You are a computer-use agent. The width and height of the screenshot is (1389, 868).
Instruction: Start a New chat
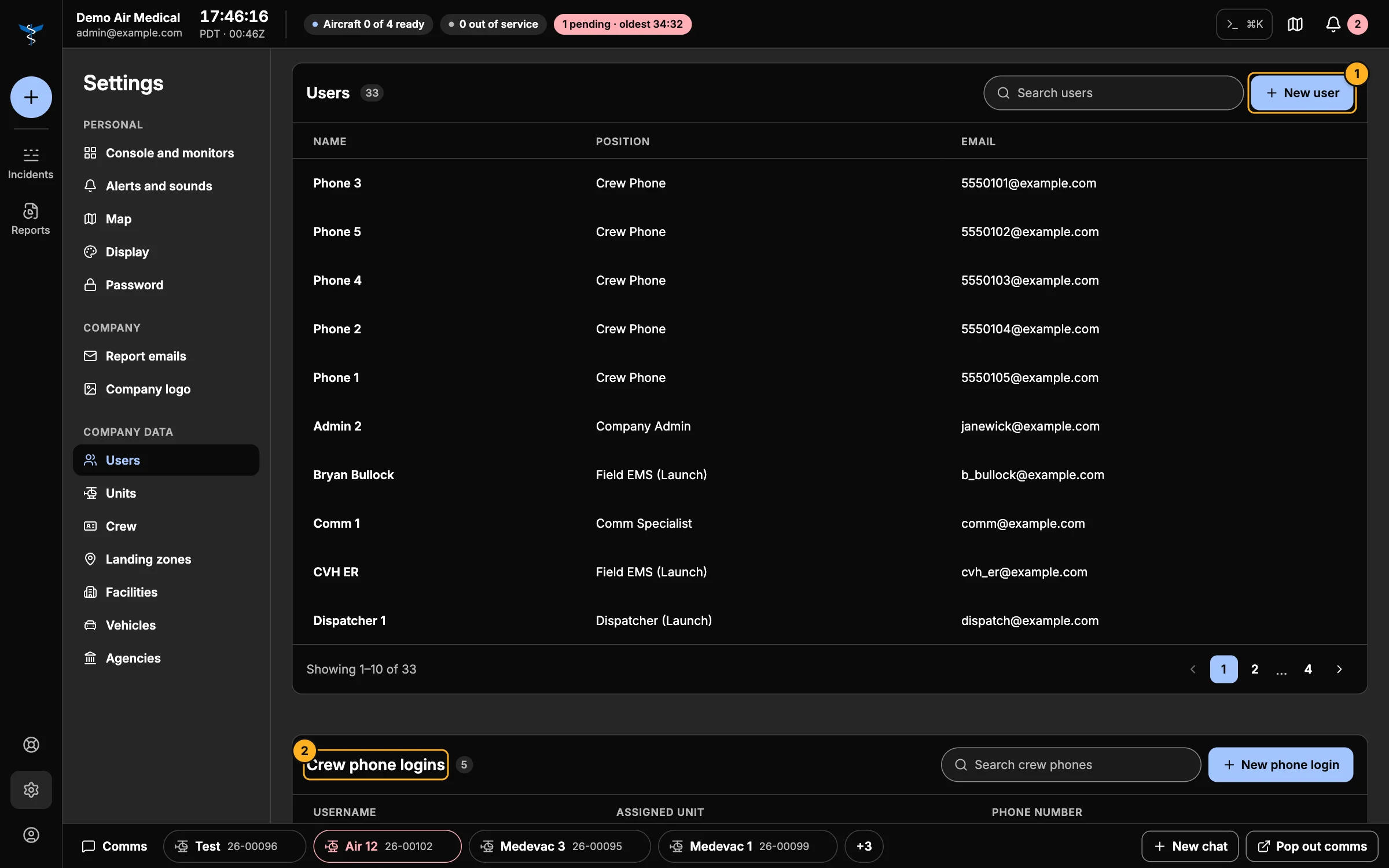(1190, 846)
